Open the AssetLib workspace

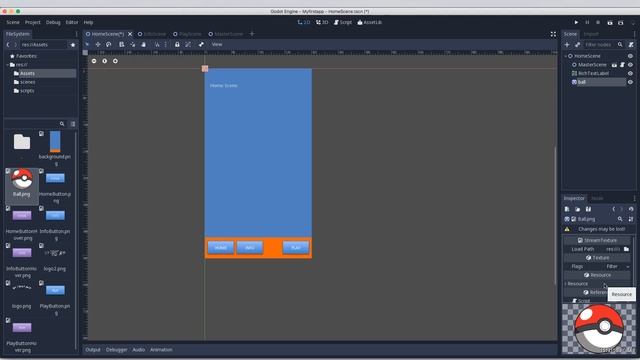[369, 22]
